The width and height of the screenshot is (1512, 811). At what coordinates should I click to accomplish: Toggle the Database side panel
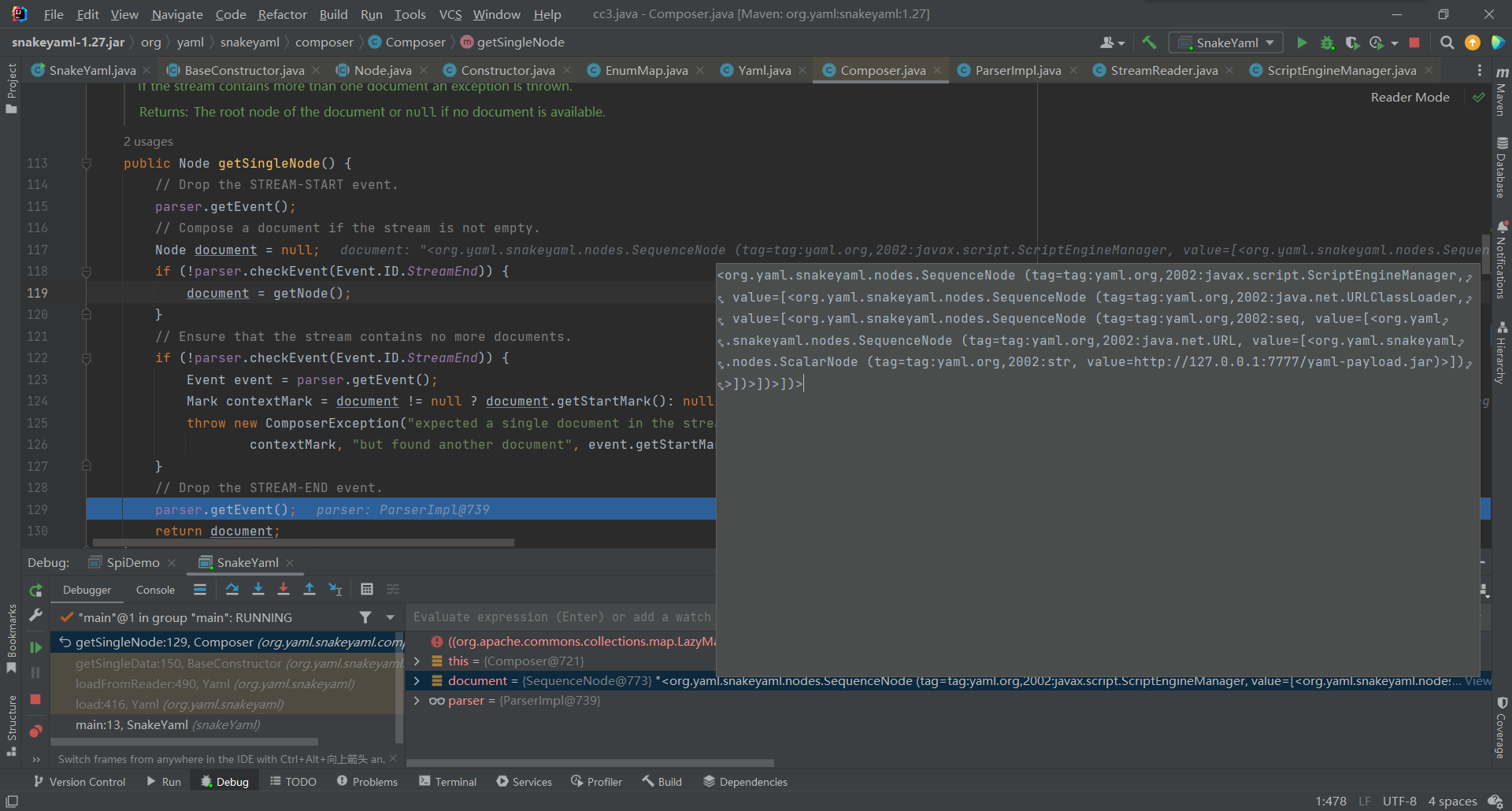[x=1502, y=168]
